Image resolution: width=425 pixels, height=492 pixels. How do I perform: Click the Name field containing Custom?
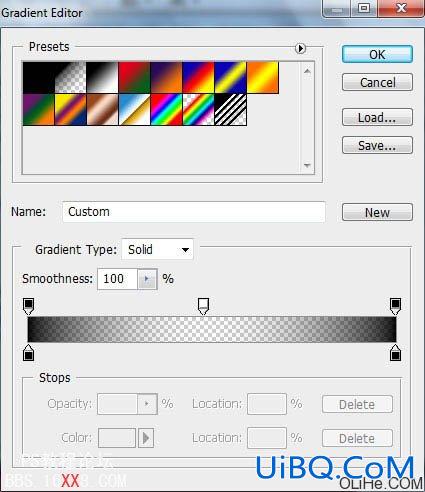(x=194, y=212)
